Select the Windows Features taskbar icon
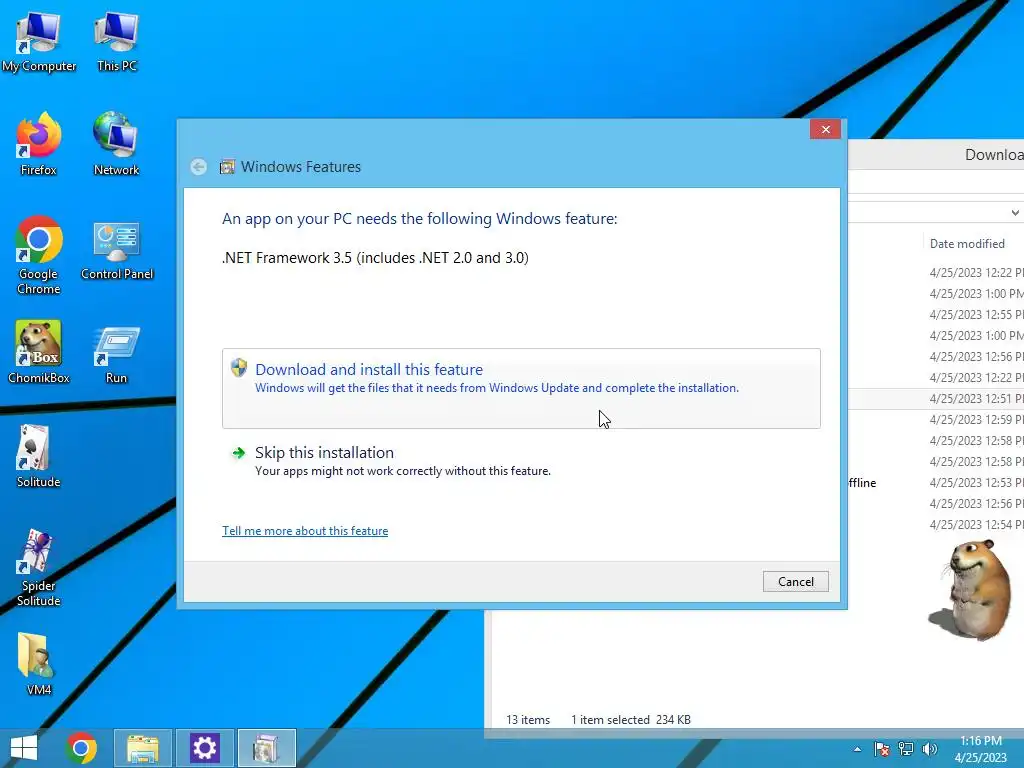This screenshot has height=768, width=1024. [266, 748]
